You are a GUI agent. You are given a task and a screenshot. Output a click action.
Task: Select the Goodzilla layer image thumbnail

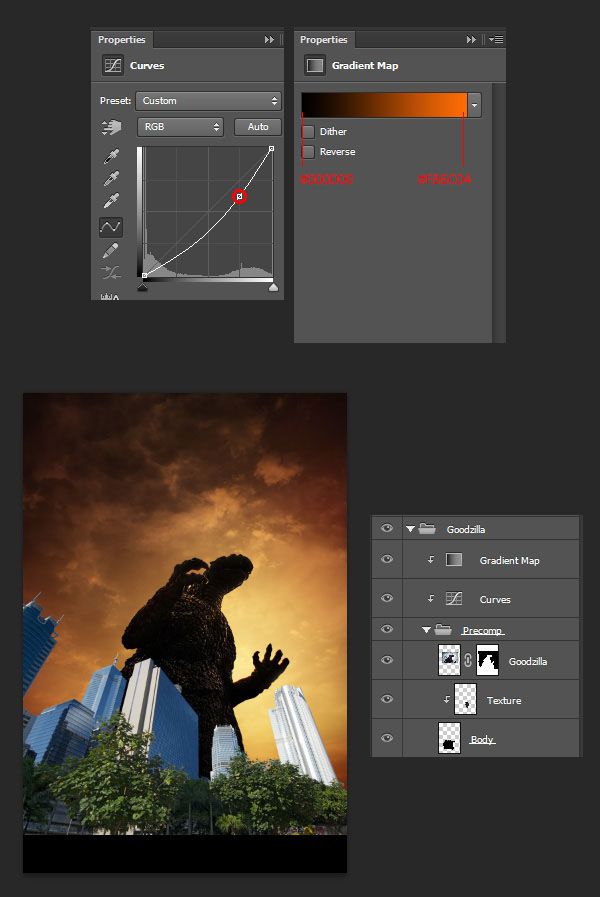tap(449, 660)
